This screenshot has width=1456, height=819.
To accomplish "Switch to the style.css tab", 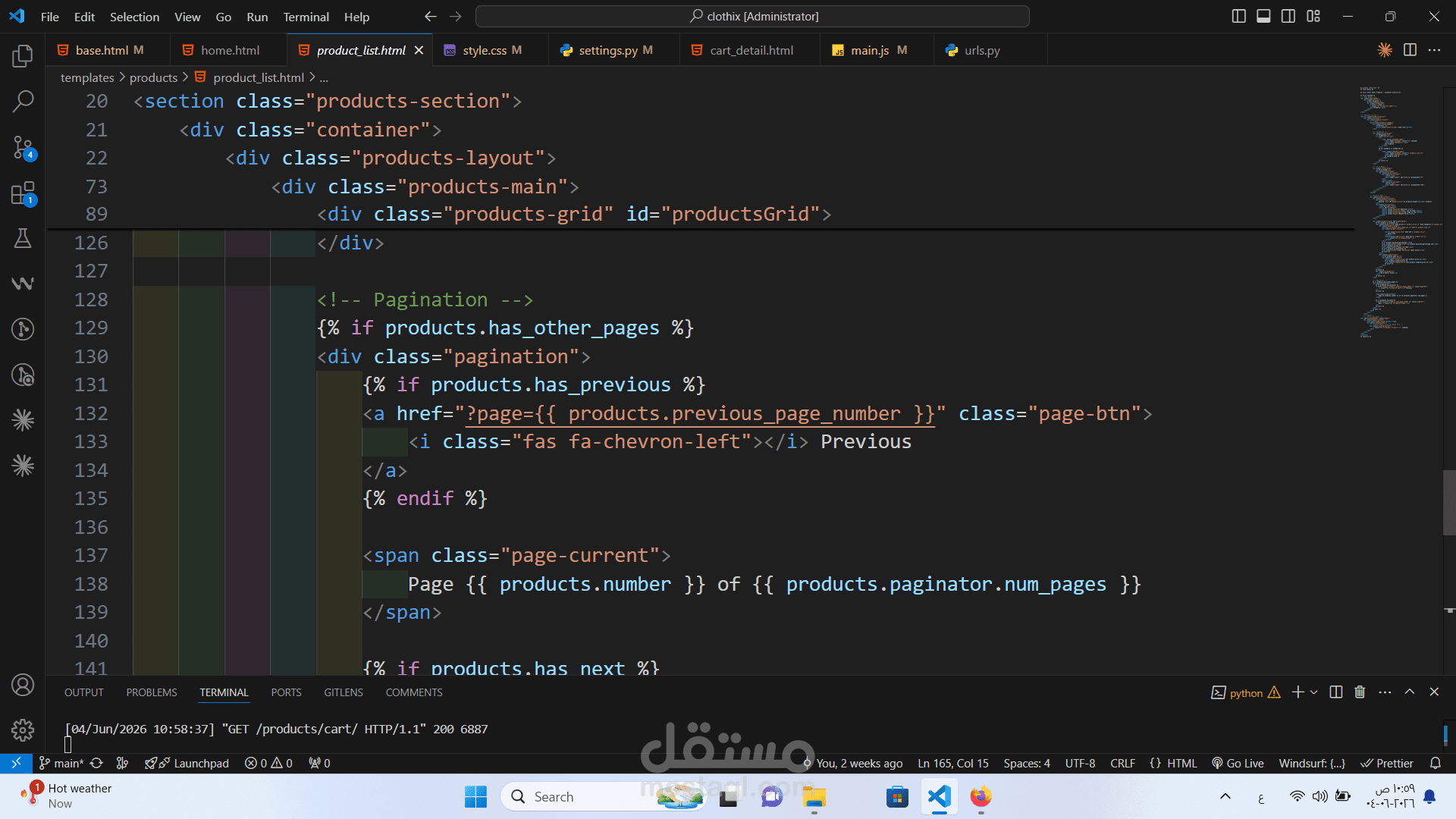I will point(492,50).
